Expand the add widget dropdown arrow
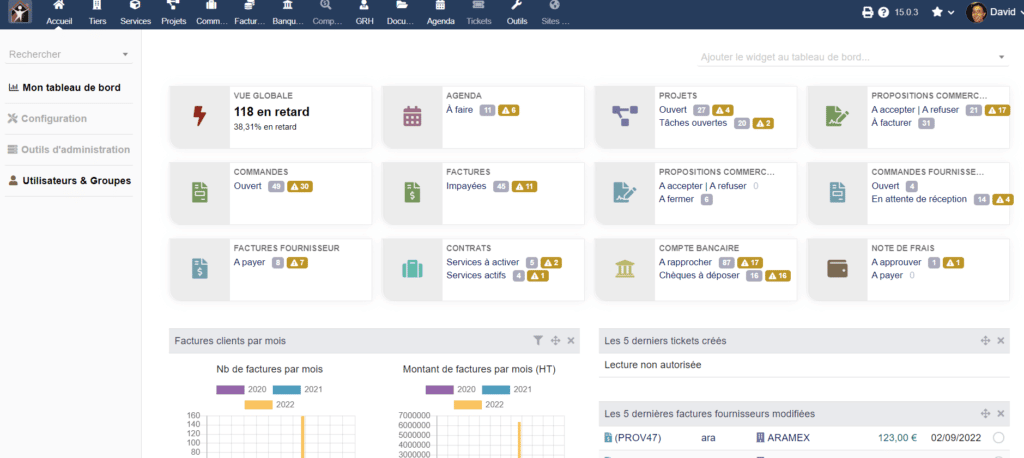Image resolution: width=1024 pixels, height=458 pixels. 1002,57
